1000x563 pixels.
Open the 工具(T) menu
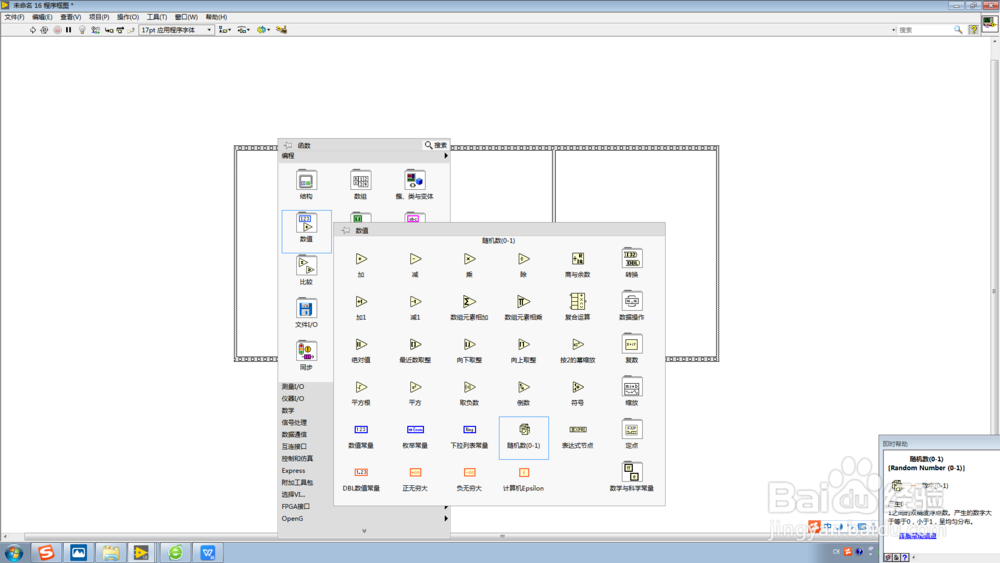tap(157, 17)
